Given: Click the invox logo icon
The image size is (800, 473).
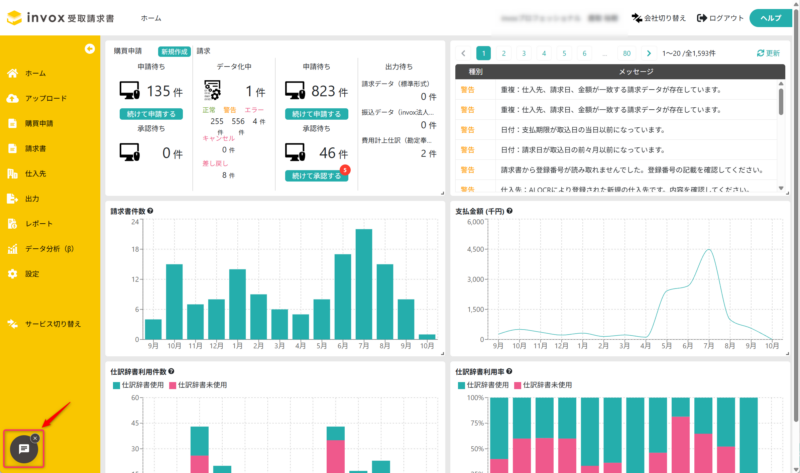Looking at the screenshot, I should 14,18.
